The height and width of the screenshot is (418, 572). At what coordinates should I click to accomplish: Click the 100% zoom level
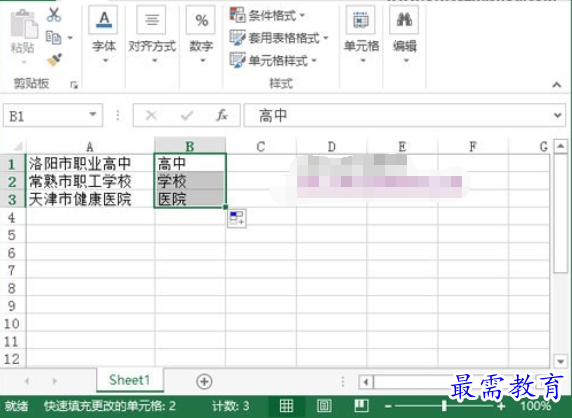536,406
